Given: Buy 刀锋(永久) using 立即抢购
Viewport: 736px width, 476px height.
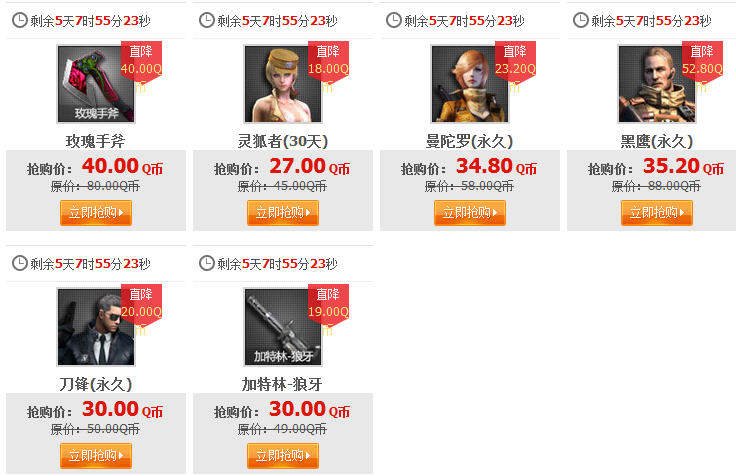Looking at the screenshot, I should (x=96, y=456).
